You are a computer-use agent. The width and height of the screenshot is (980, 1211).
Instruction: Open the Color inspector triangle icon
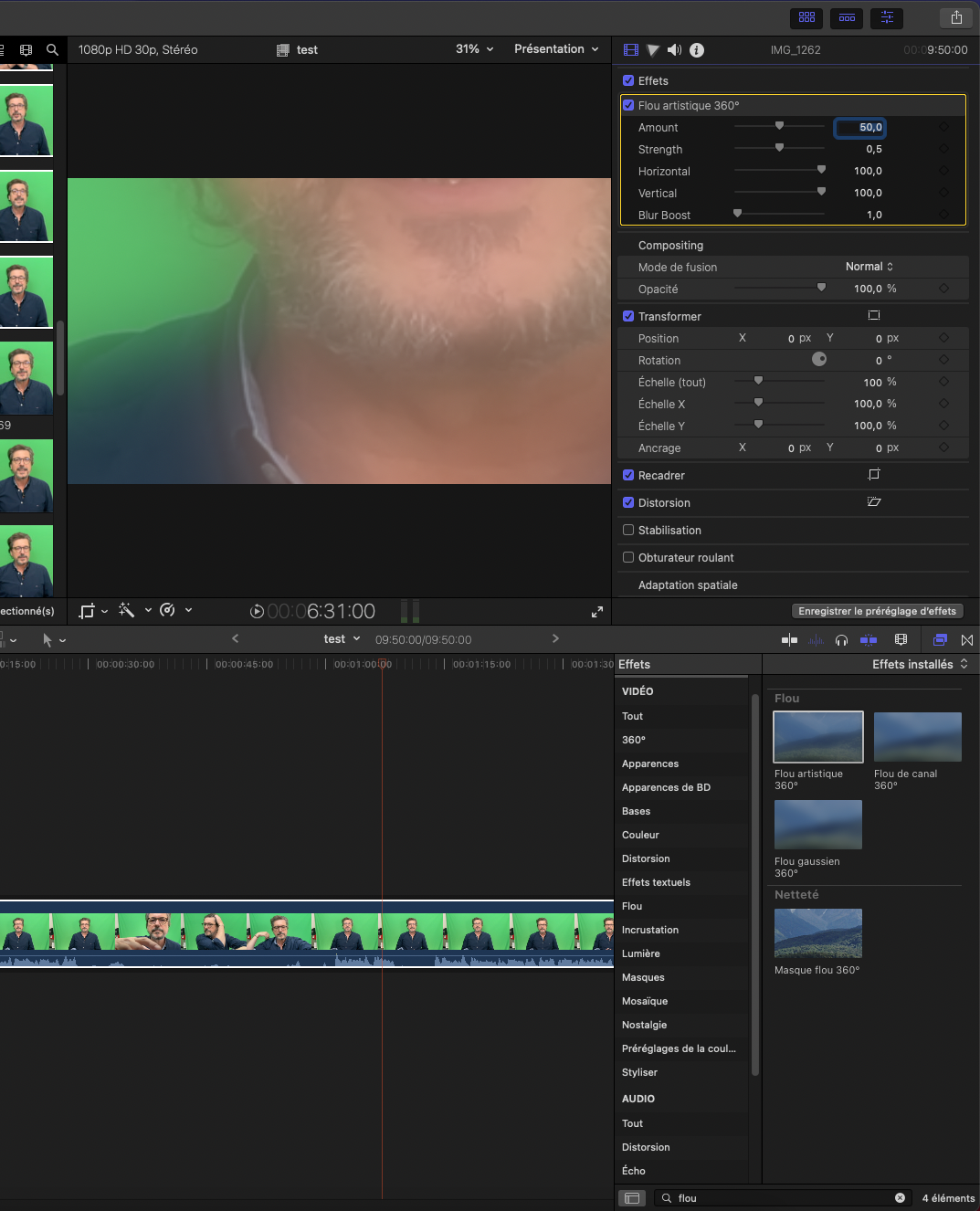tap(653, 50)
